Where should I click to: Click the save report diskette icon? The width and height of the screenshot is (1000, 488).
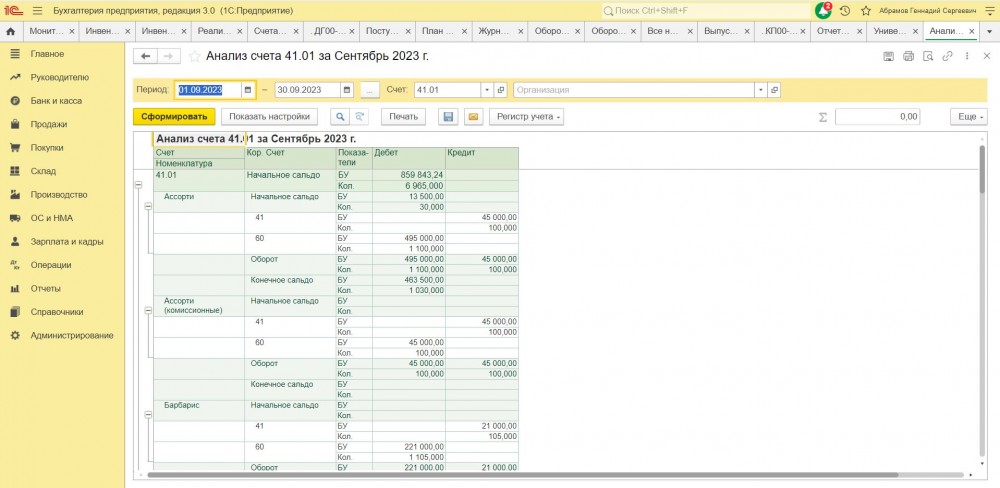point(448,117)
